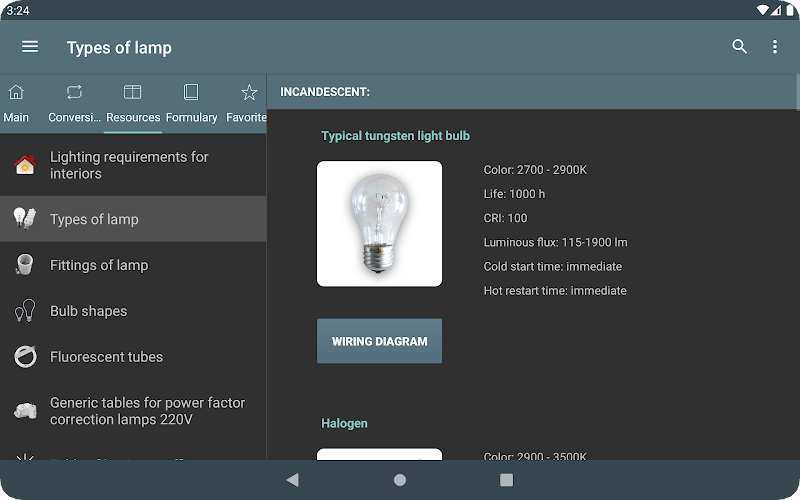Select Types of lamp list item
Viewport: 800px width, 500px height.
click(x=94, y=219)
